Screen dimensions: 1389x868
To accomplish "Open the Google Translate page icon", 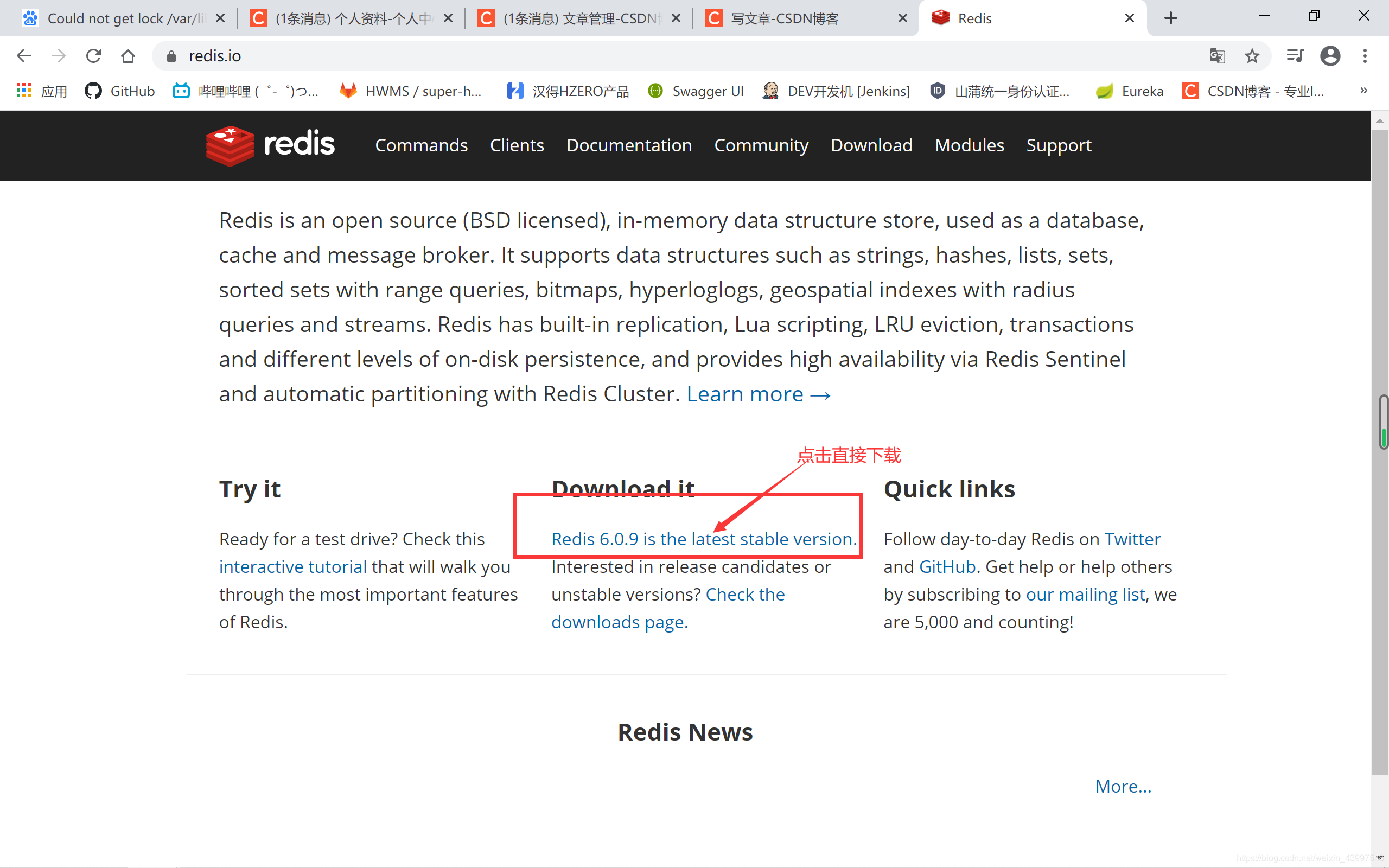I will 1217,56.
